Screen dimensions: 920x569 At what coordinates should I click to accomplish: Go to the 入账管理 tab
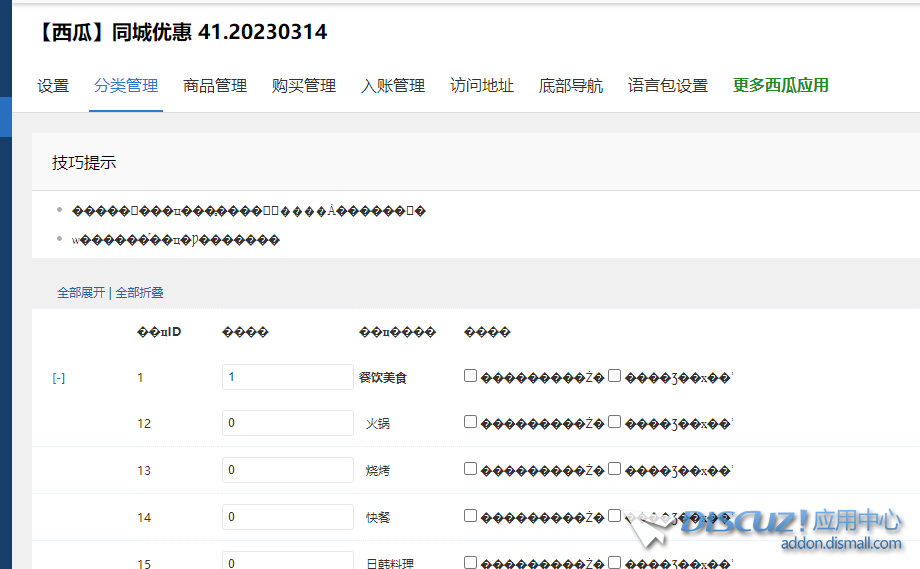click(x=393, y=86)
